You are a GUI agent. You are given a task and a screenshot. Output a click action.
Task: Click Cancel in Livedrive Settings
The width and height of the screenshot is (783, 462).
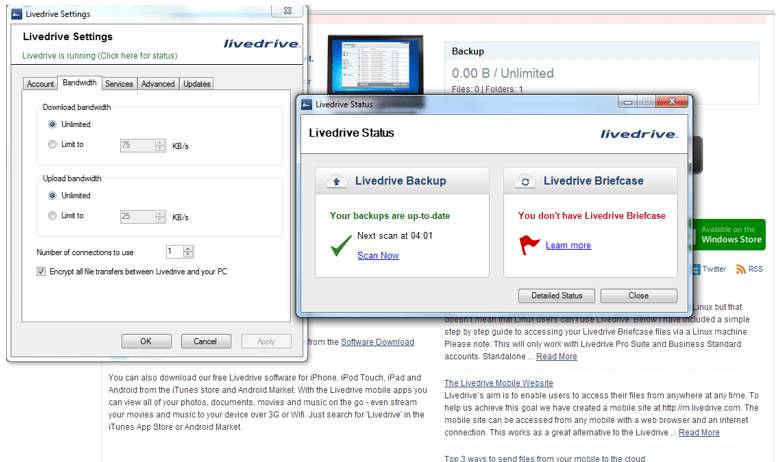click(x=205, y=341)
